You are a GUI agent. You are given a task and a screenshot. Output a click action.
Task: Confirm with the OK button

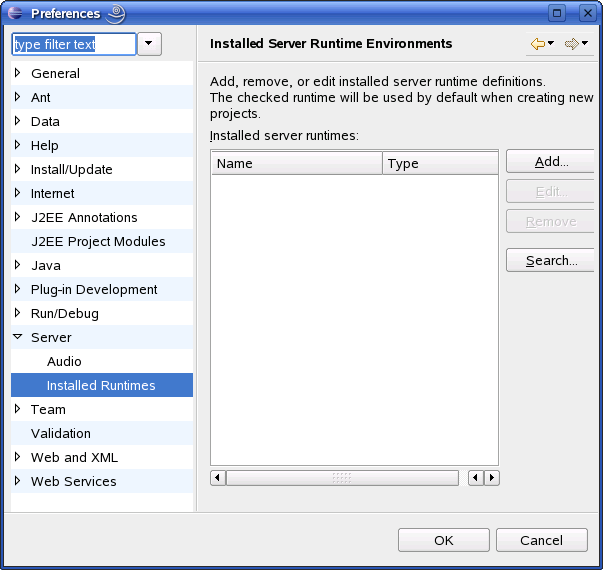444,540
